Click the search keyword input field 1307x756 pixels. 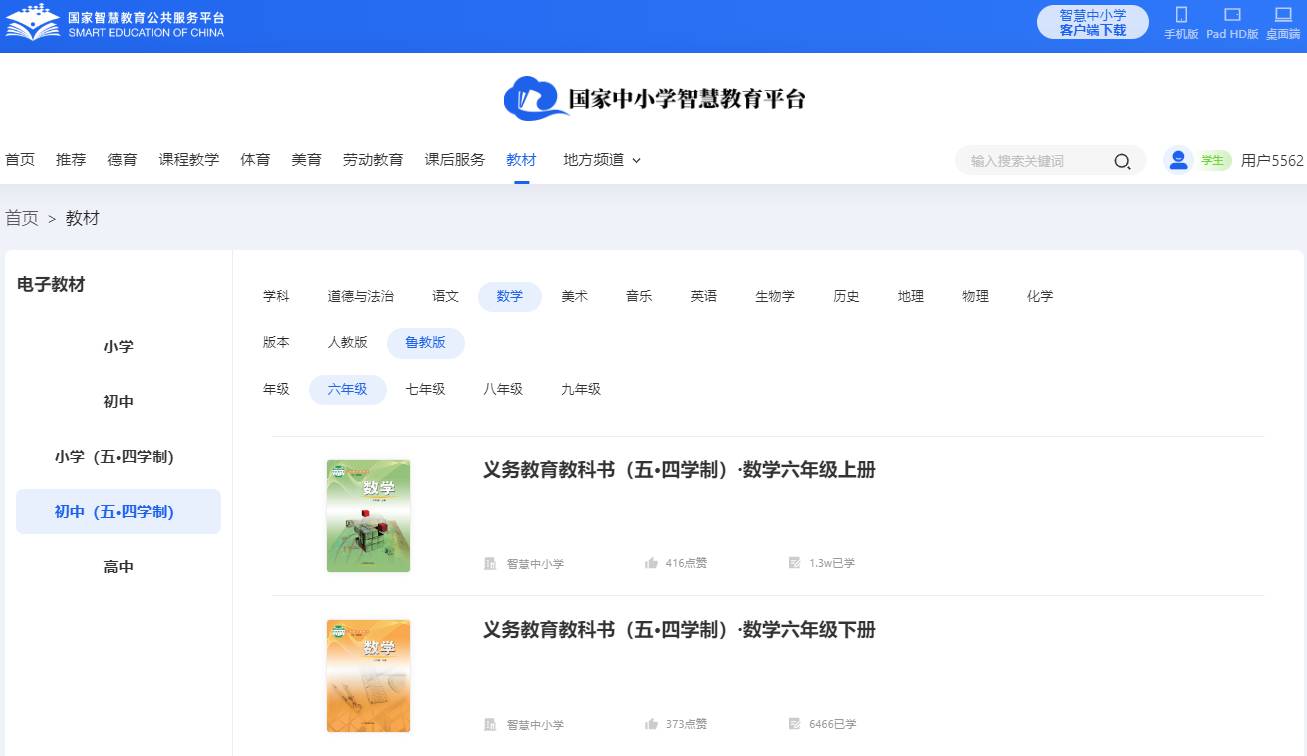tap(1035, 161)
